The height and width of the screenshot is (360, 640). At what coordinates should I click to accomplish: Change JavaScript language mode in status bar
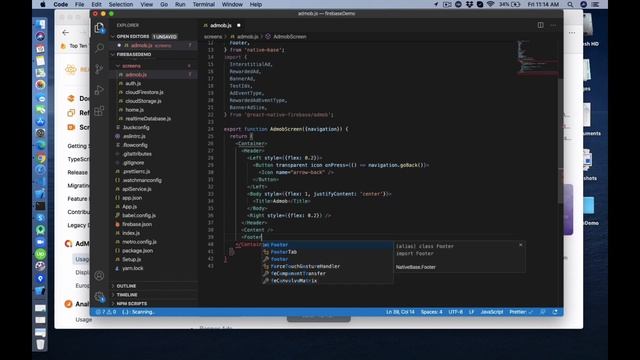(492, 312)
